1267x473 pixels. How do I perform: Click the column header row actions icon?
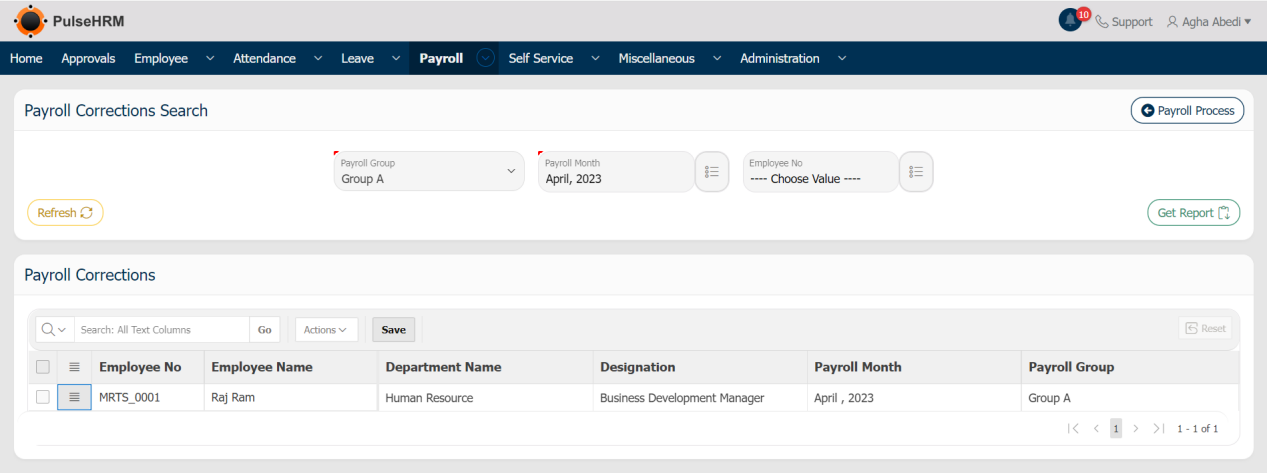(74, 367)
